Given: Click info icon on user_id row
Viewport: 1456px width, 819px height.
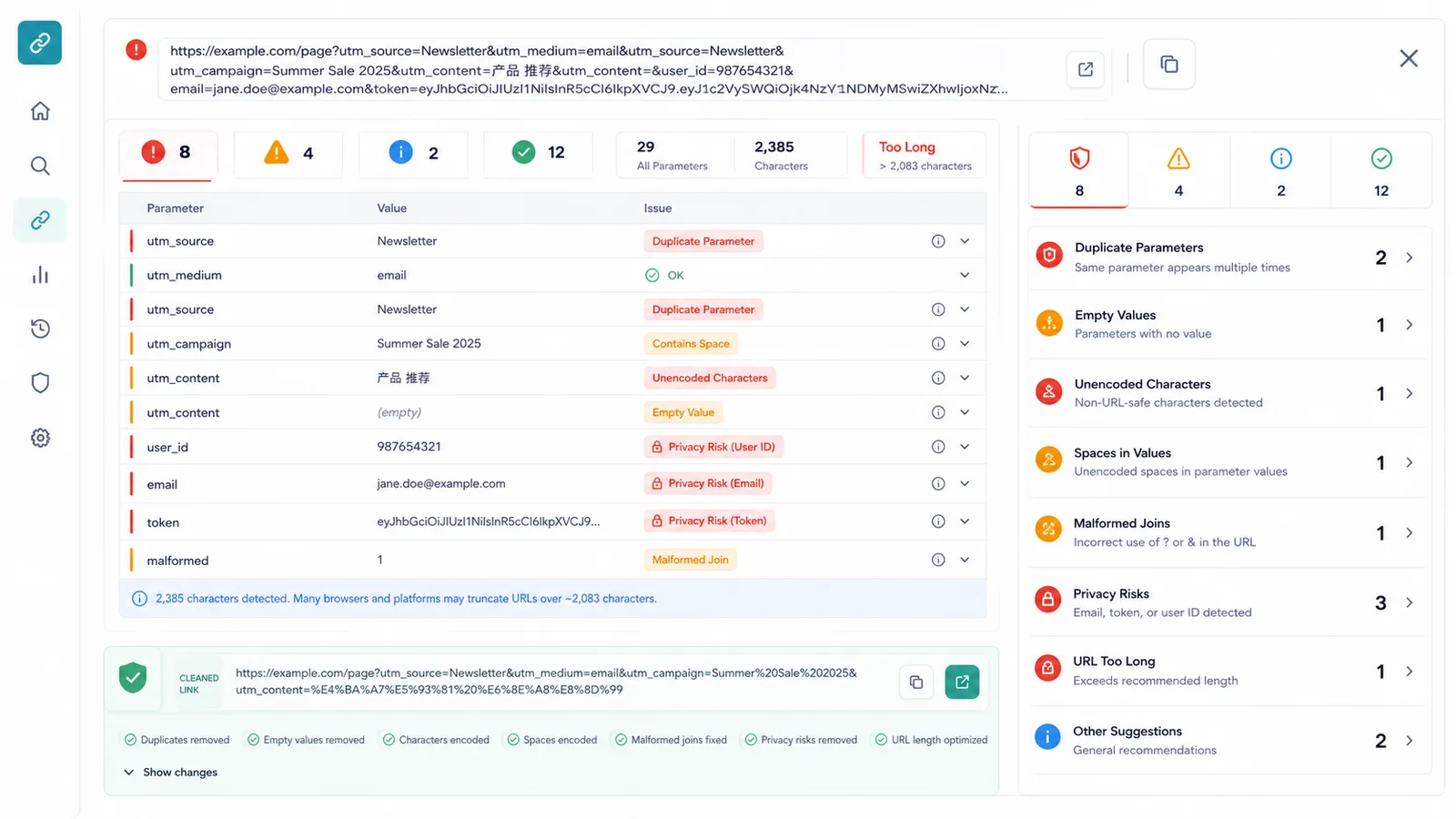Looking at the screenshot, I should 938,447.
